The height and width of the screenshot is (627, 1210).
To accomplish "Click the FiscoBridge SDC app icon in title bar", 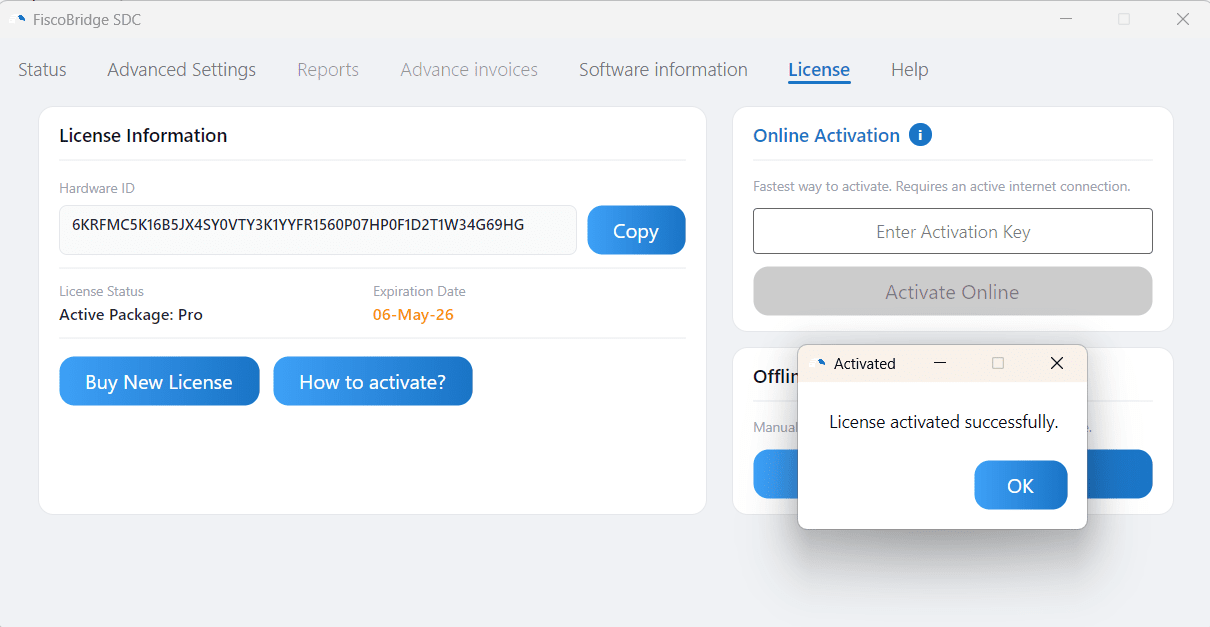I will coord(17,19).
